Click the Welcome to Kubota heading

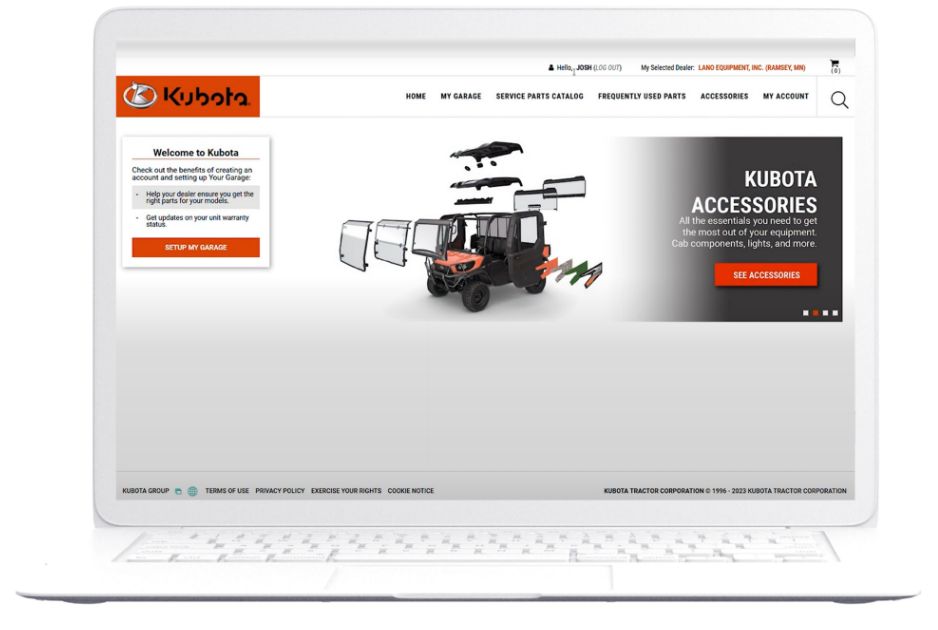(x=196, y=153)
